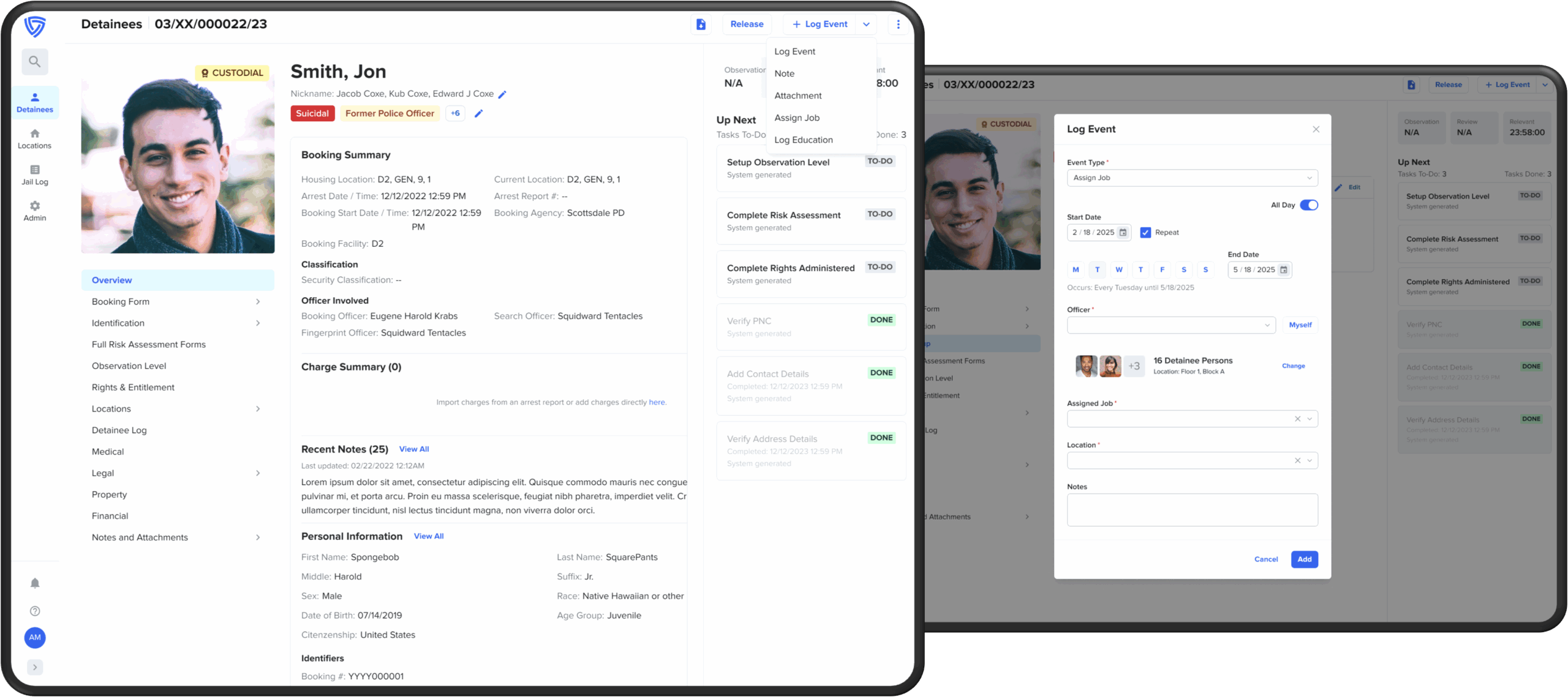
Task: Uncheck the Repeat checkbox
Action: click(1145, 233)
